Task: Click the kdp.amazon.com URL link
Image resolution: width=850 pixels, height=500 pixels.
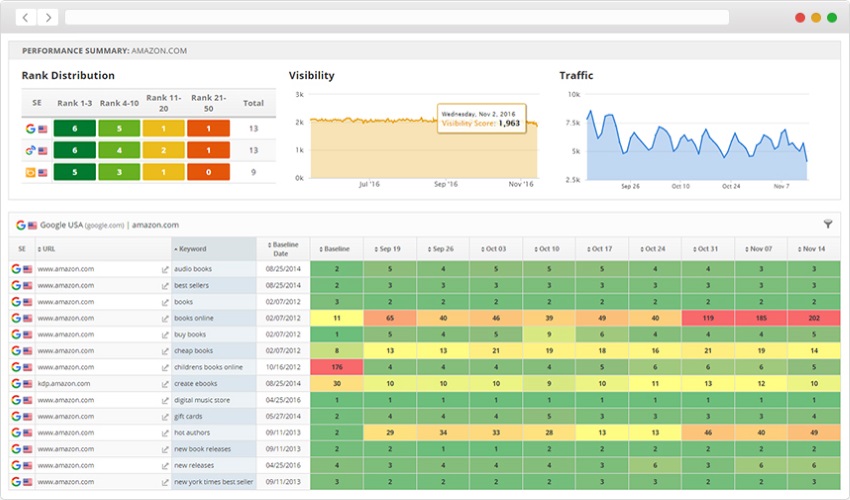Action: pos(64,383)
